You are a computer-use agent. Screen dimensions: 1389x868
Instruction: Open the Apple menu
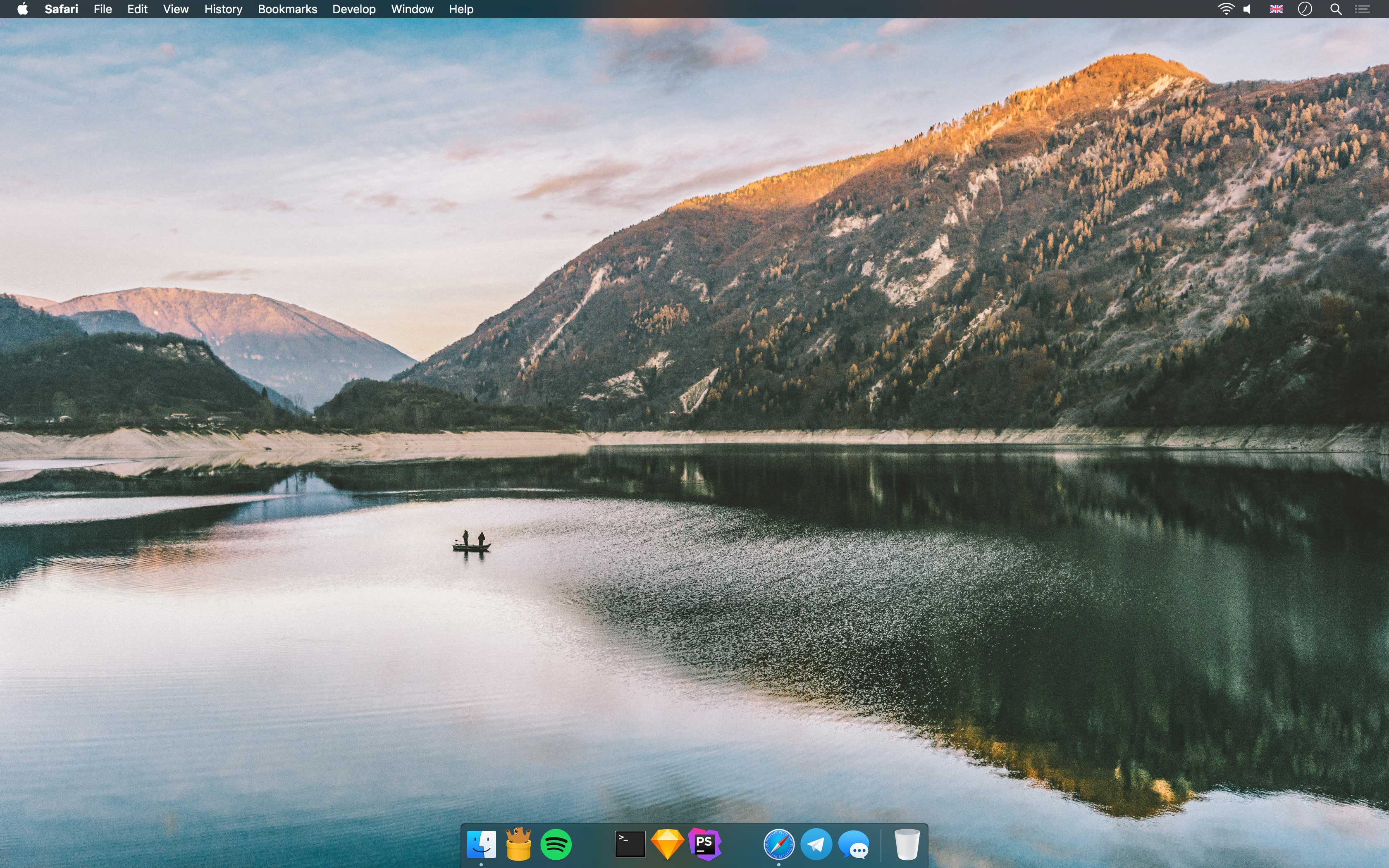[22, 9]
